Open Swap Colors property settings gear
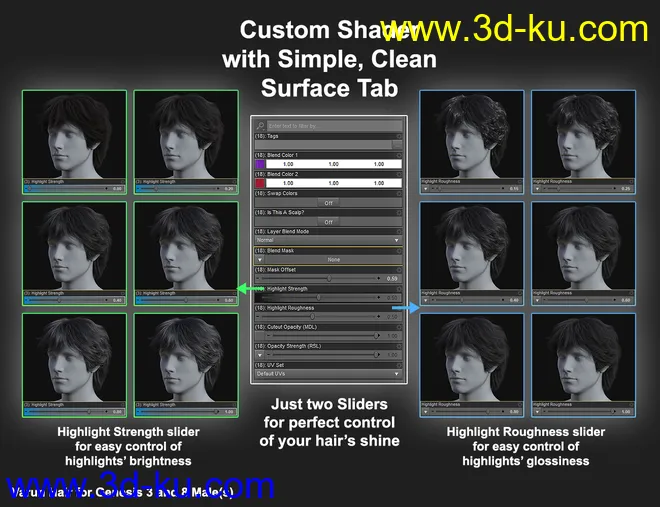 pos(399,194)
